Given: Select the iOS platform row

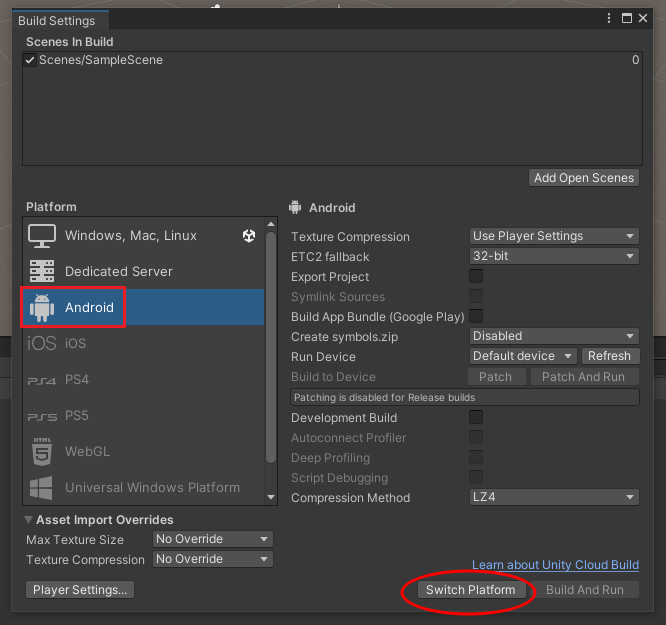Looking at the screenshot, I should [144, 343].
